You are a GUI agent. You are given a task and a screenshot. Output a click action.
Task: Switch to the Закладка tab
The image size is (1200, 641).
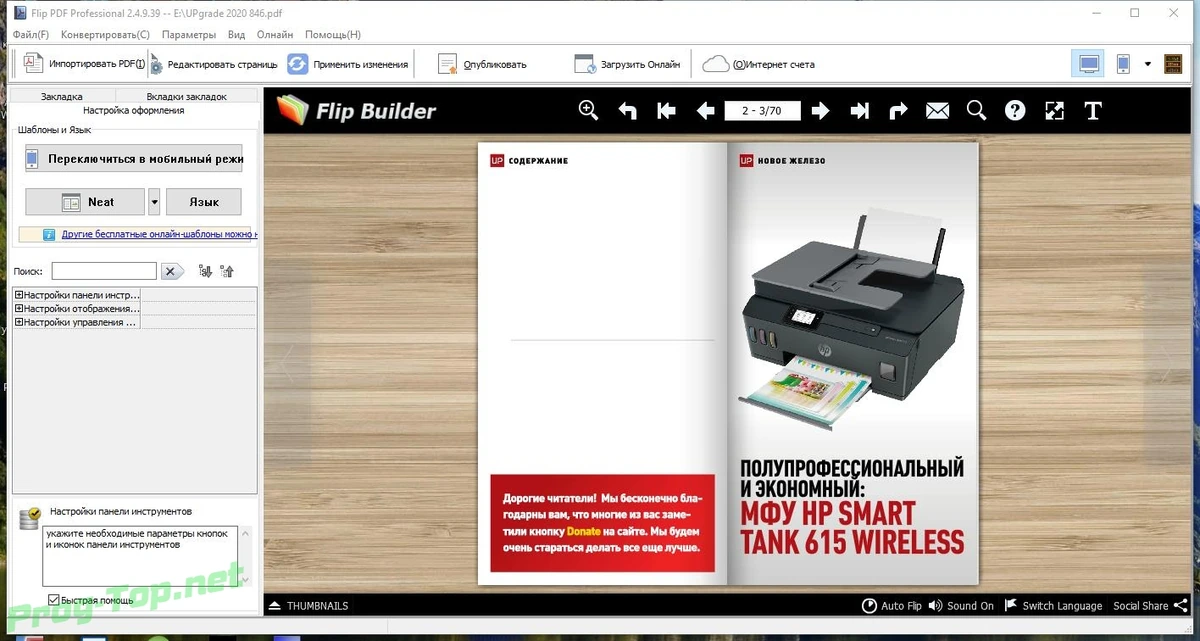pyautogui.click(x=62, y=97)
